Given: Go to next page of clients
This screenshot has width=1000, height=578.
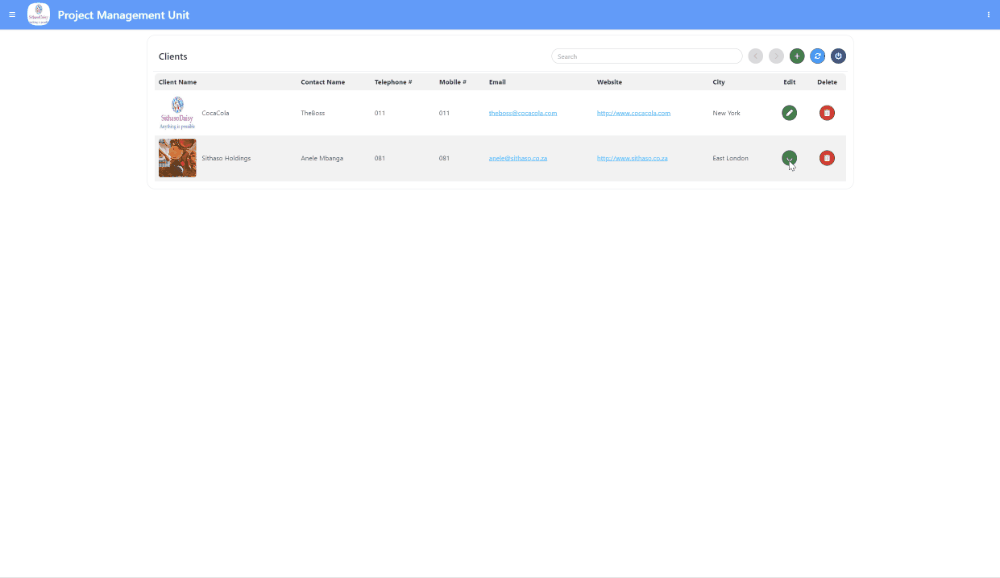Looking at the screenshot, I should [x=776, y=56].
